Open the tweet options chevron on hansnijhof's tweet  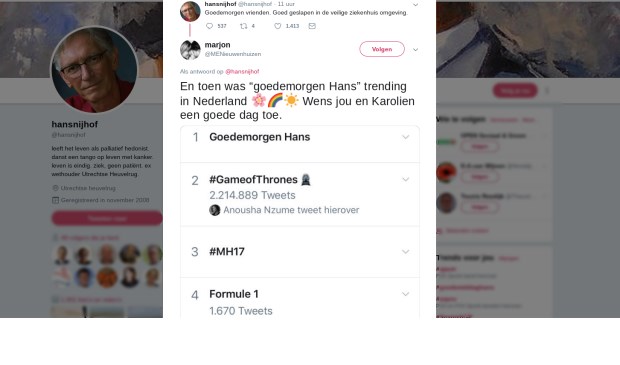416,5
